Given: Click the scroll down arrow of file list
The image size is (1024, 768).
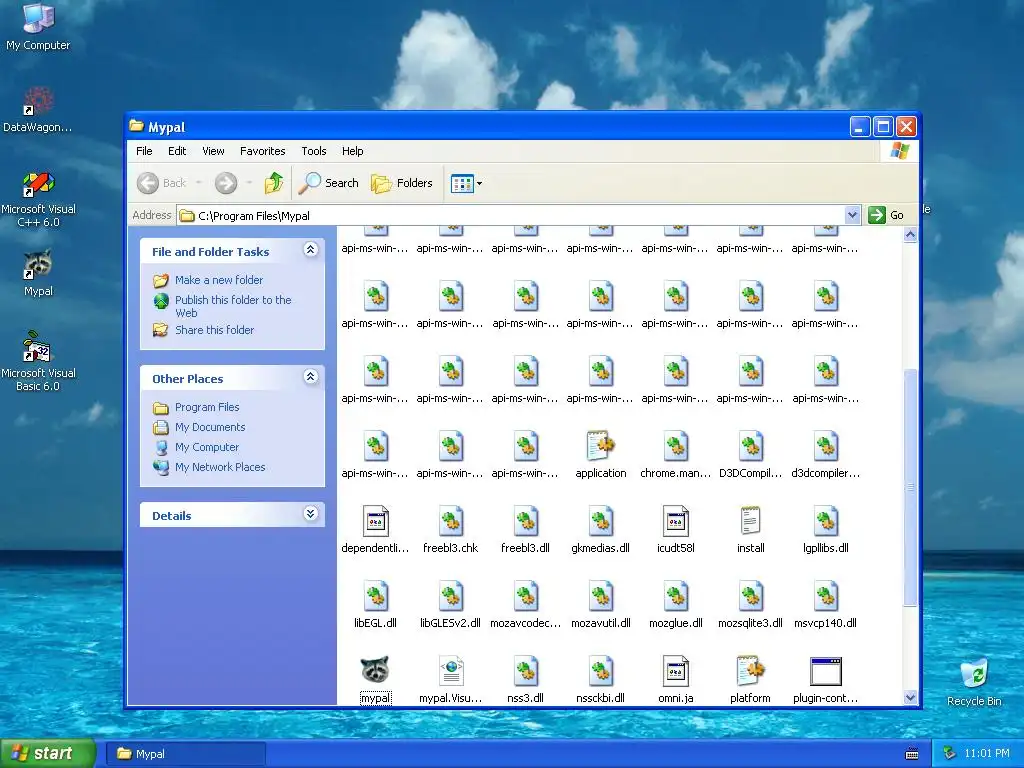Looking at the screenshot, I should [910, 697].
